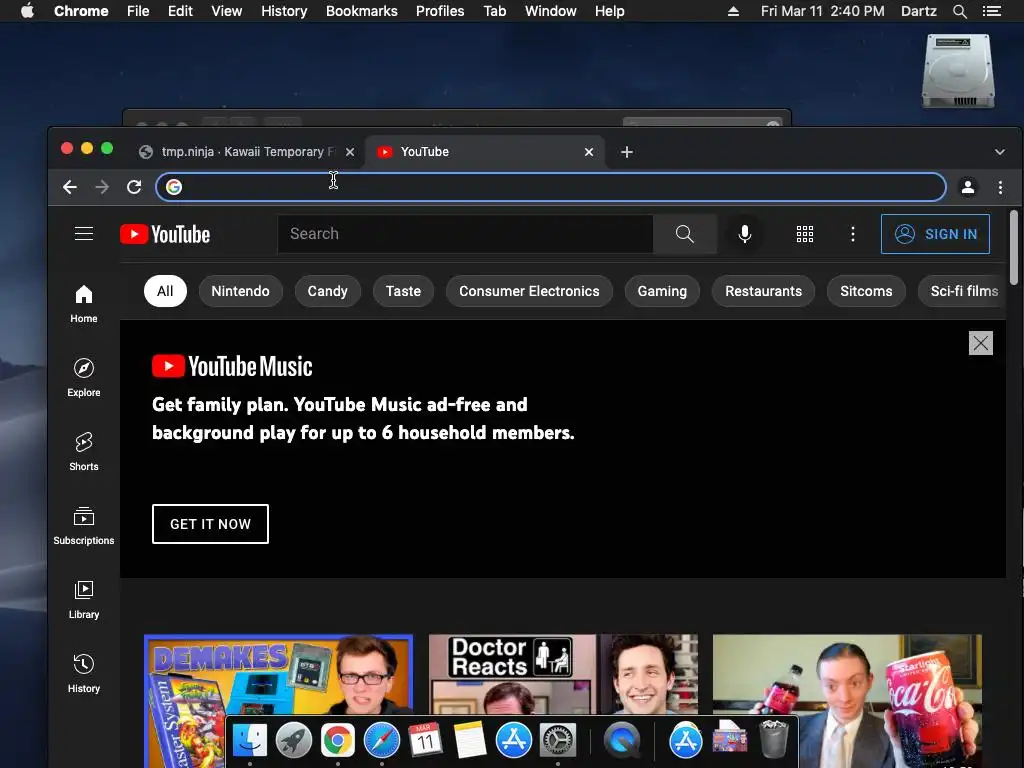Select the All filter chip
This screenshot has height=768, width=1024.
coord(165,291)
